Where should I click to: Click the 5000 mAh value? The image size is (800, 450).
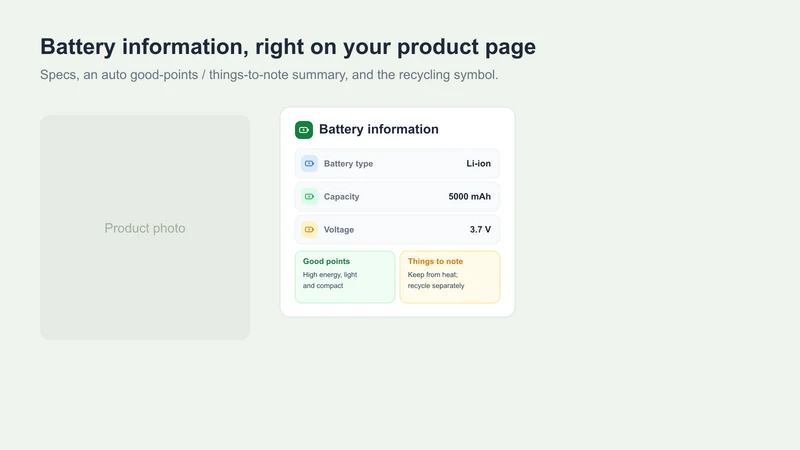click(x=469, y=196)
